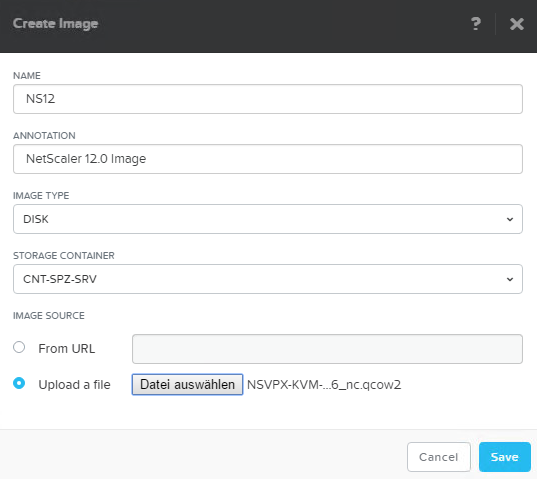Select the Upload a file radio button
Screen dimensions: 537x479
[x=19, y=383]
